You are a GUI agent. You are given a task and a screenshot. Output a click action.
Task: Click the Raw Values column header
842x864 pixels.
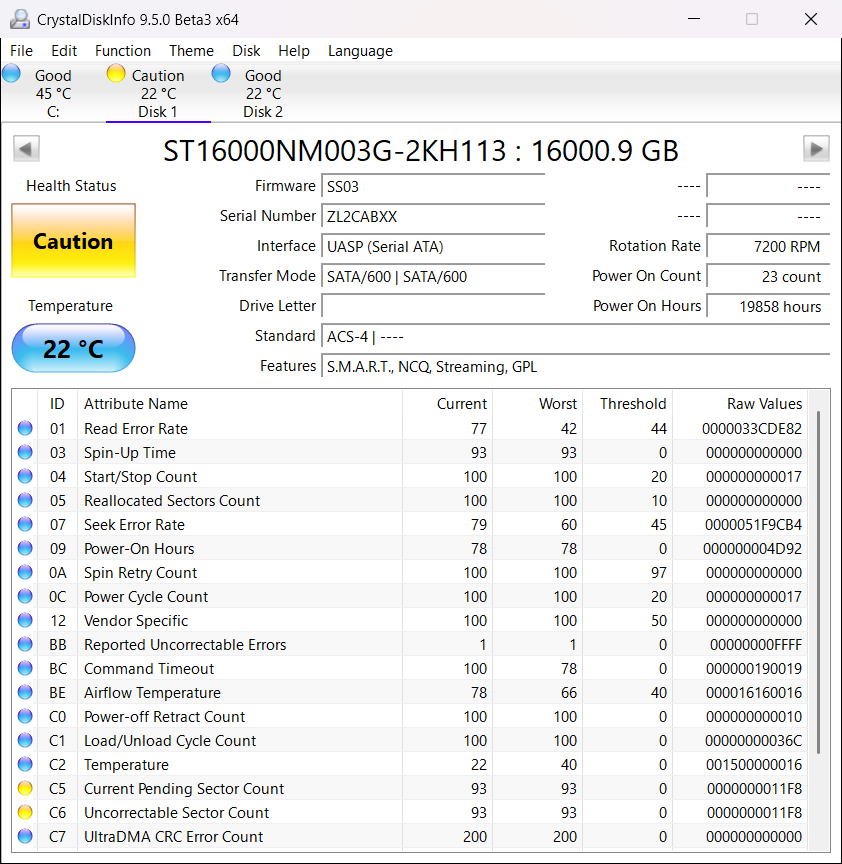(x=764, y=404)
